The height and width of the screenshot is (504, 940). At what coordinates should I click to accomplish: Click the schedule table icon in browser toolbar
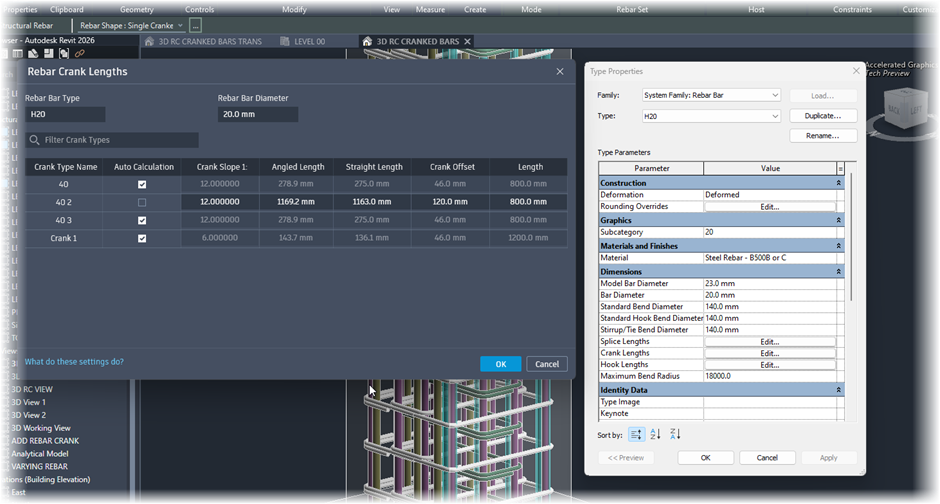(x=18, y=54)
